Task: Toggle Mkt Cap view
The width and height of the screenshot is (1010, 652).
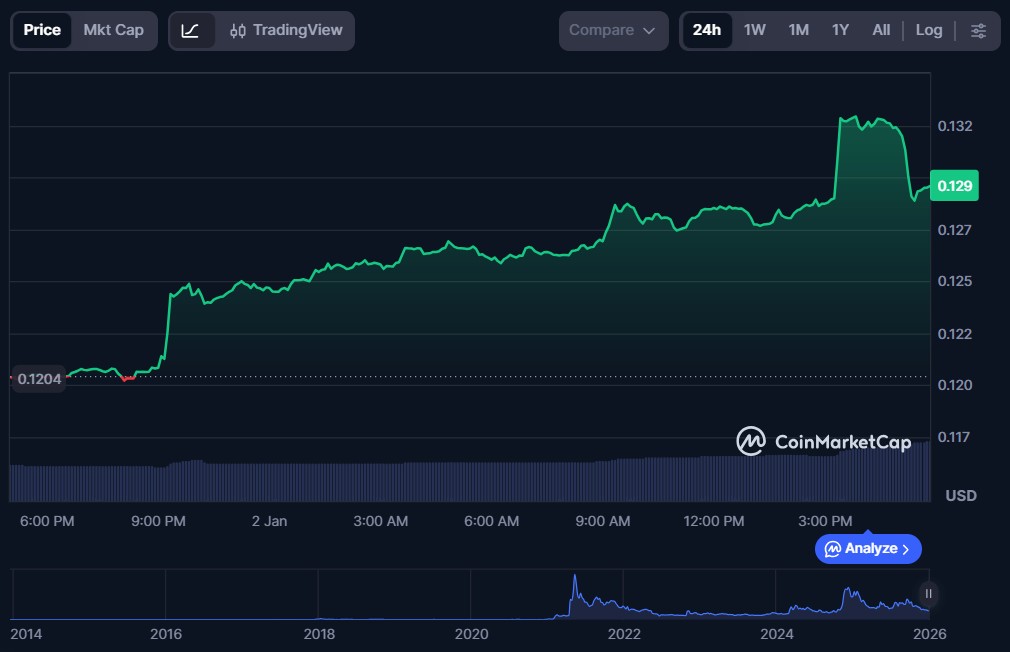Action: tap(113, 30)
